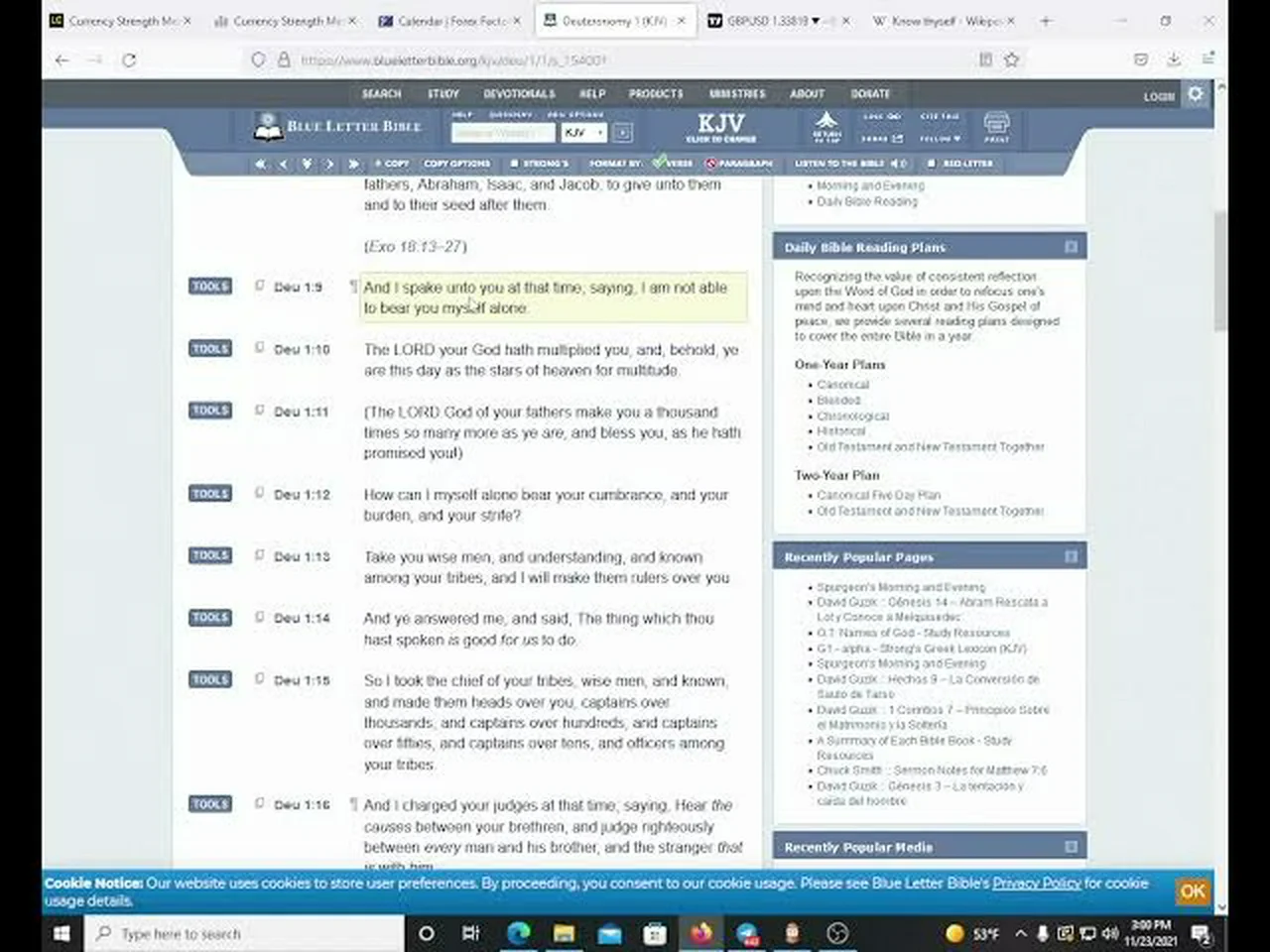Expand the chapter dropdown arrow in navigation bar

click(307, 164)
